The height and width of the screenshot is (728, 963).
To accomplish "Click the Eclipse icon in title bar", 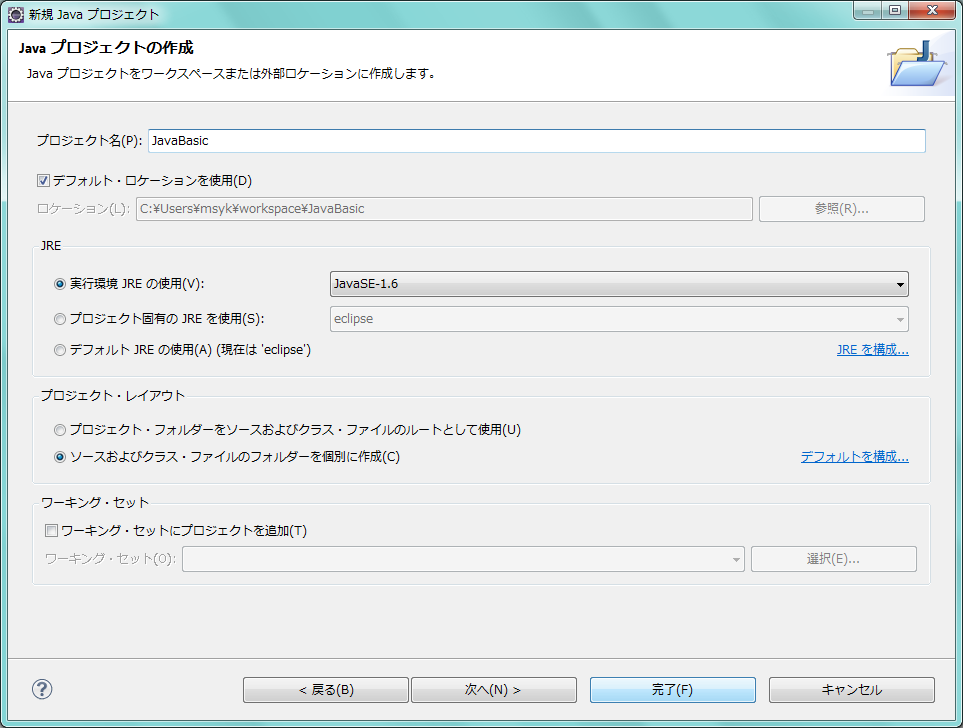I will coord(16,14).
